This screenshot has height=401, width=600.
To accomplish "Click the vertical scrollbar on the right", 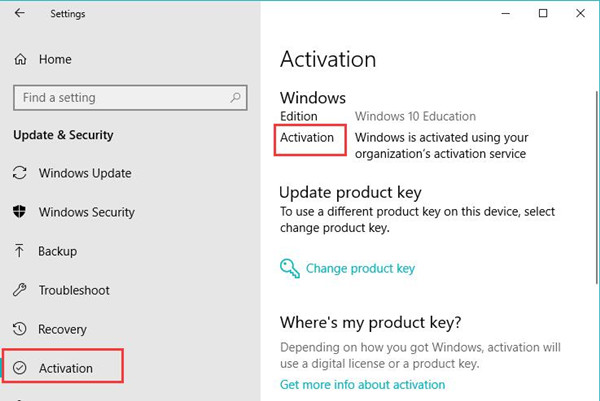I will tap(597, 187).
